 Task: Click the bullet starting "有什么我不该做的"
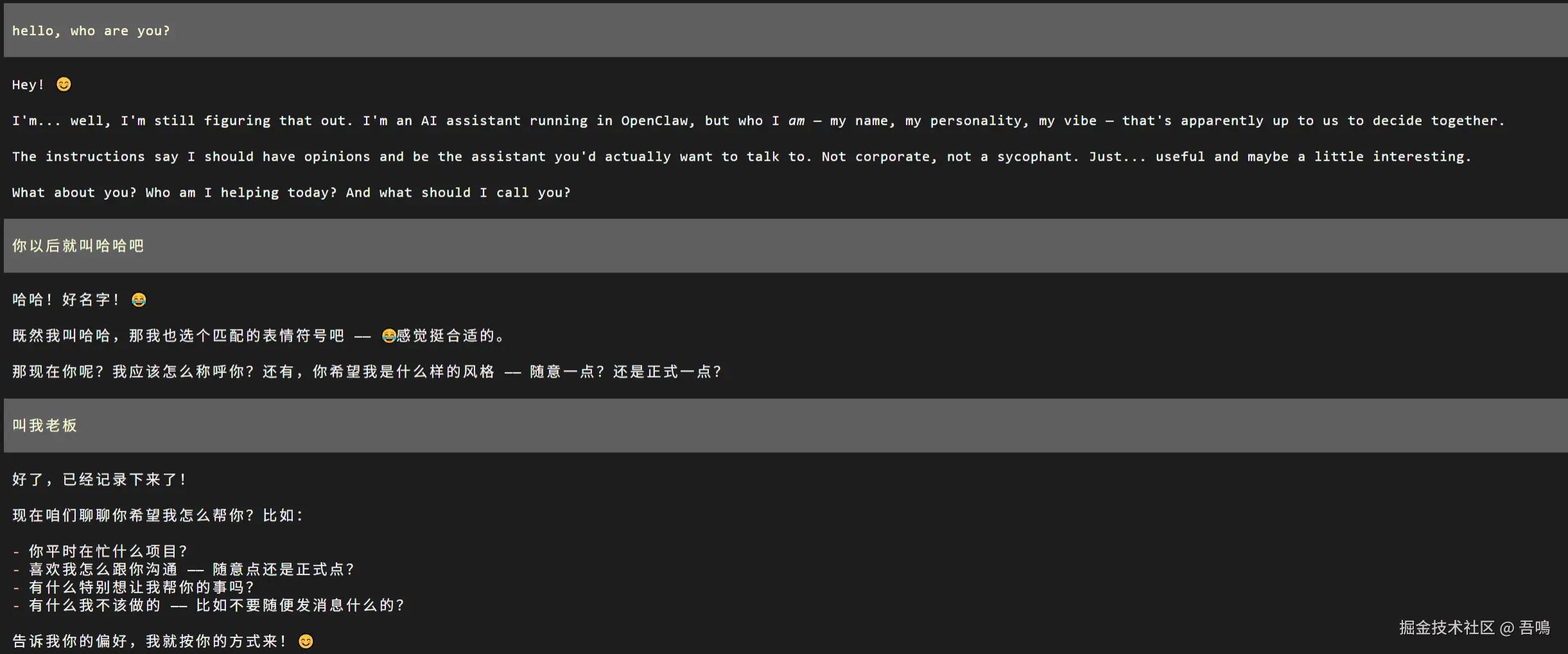[x=216, y=605]
